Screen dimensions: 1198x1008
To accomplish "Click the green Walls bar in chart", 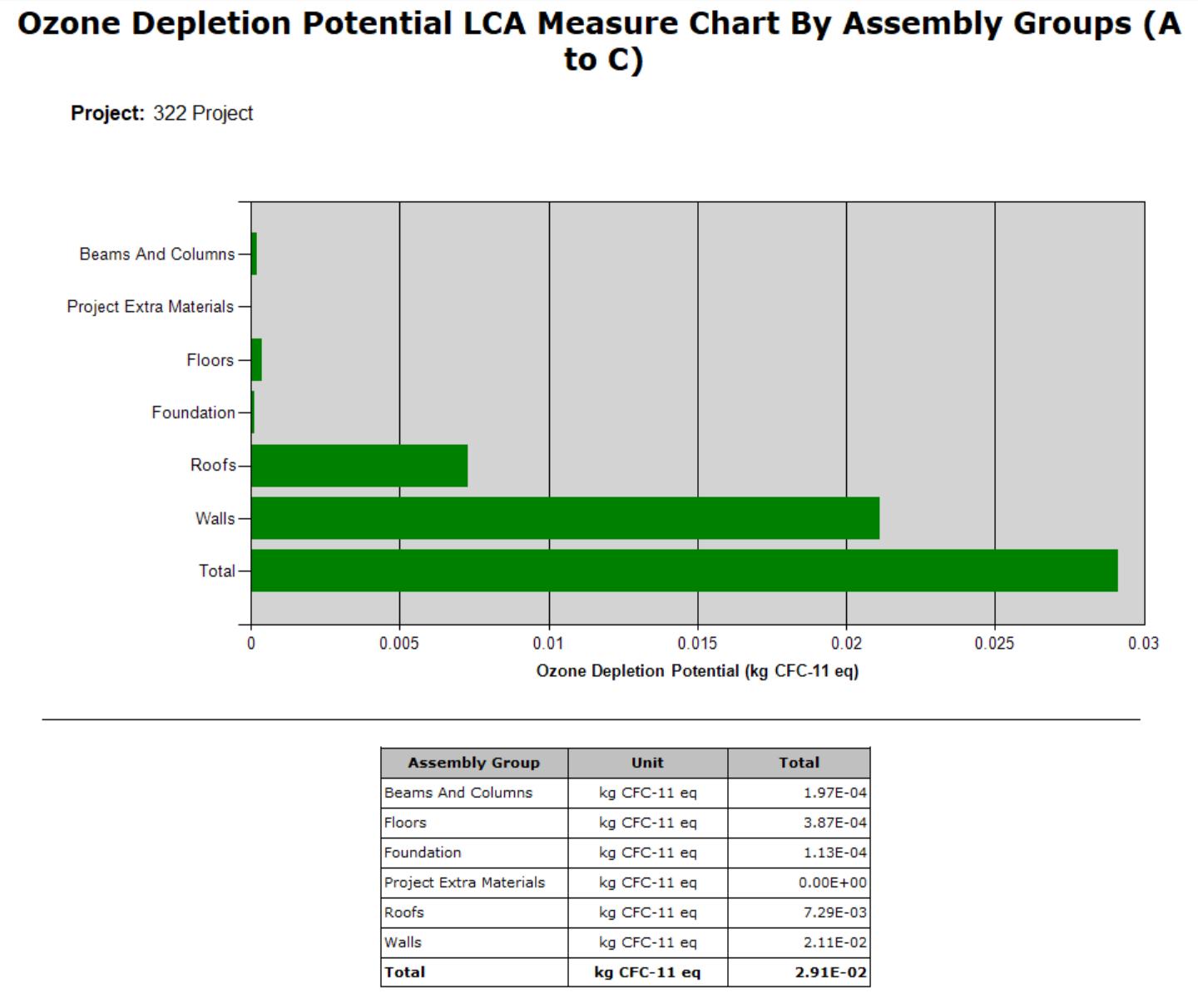I will coord(565,518).
